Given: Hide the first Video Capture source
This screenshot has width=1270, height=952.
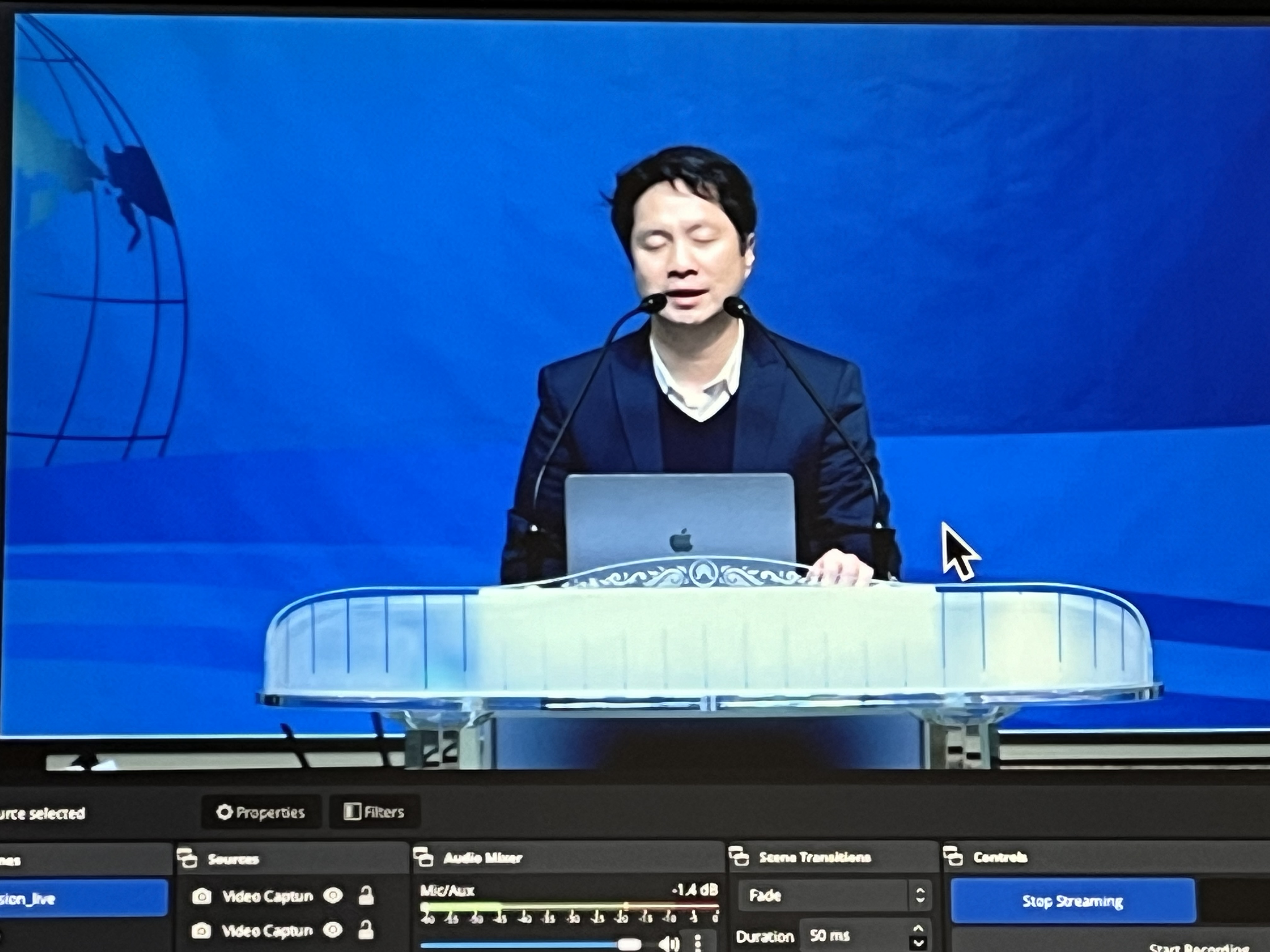Looking at the screenshot, I should (x=333, y=896).
